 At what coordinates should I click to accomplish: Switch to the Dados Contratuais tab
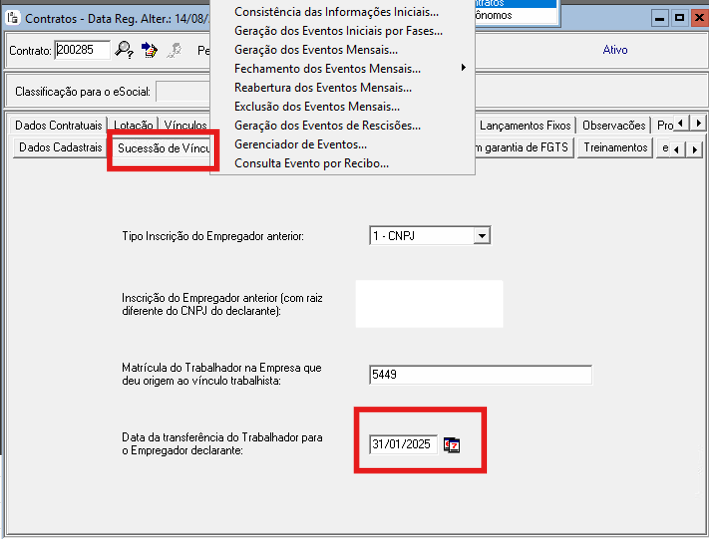60,126
